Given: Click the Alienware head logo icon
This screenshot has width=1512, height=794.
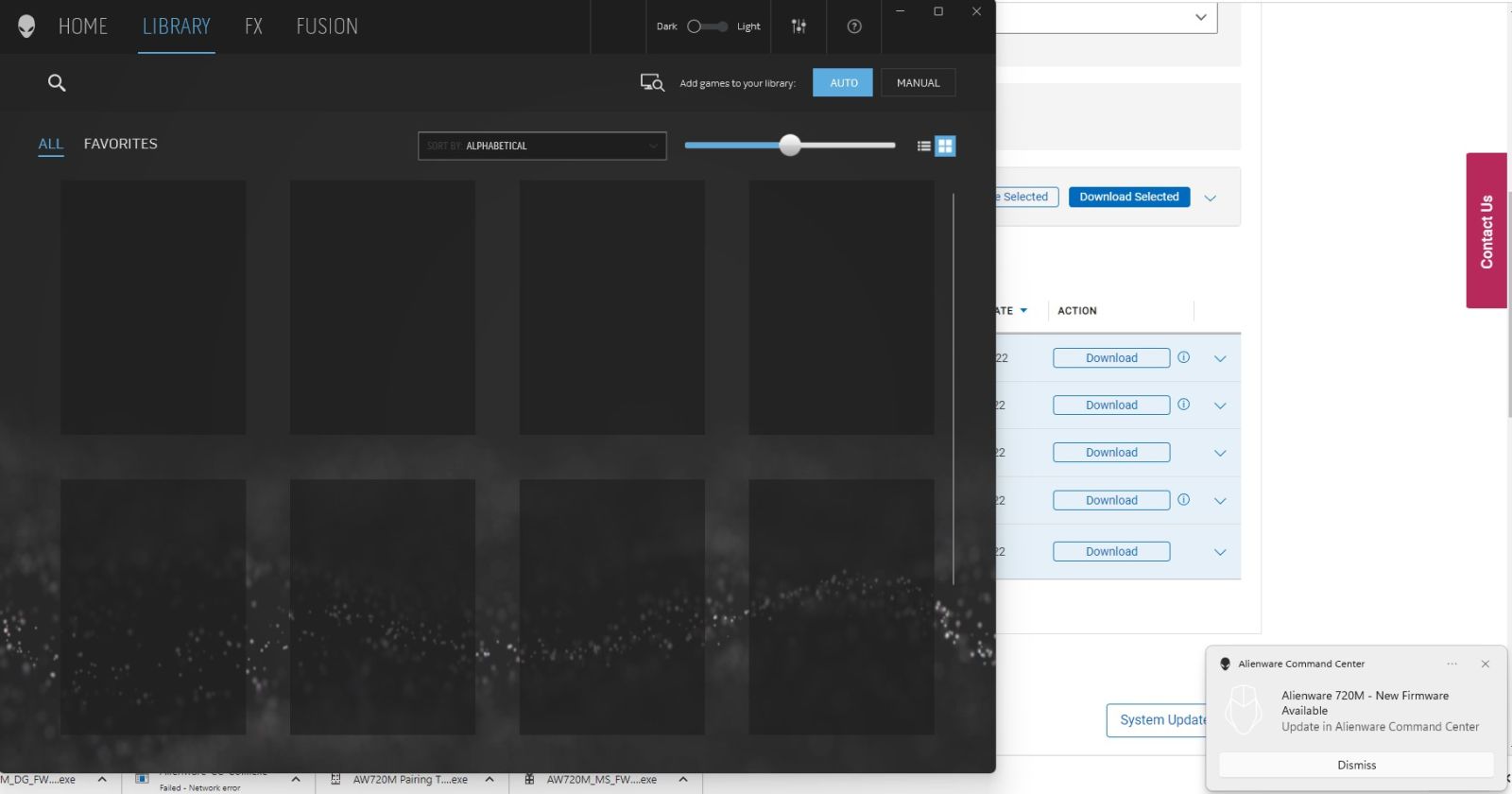Looking at the screenshot, I should tap(26, 26).
